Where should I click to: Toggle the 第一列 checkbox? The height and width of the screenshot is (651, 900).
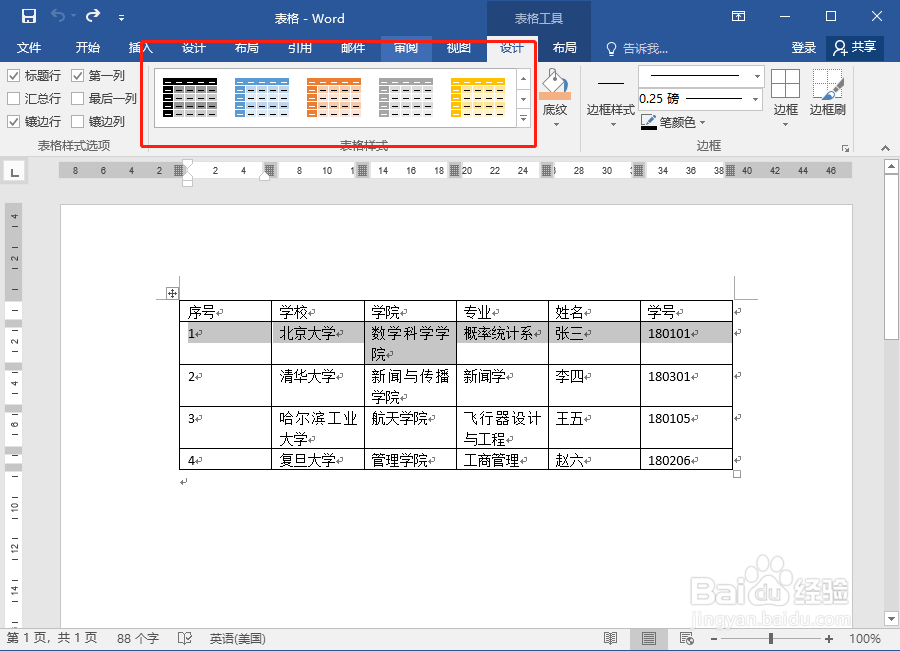click(77, 76)
